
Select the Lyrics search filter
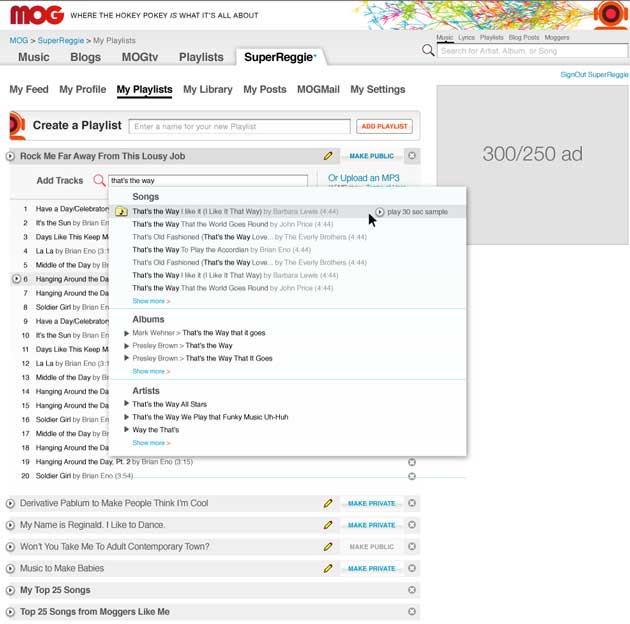click(466, 37)
